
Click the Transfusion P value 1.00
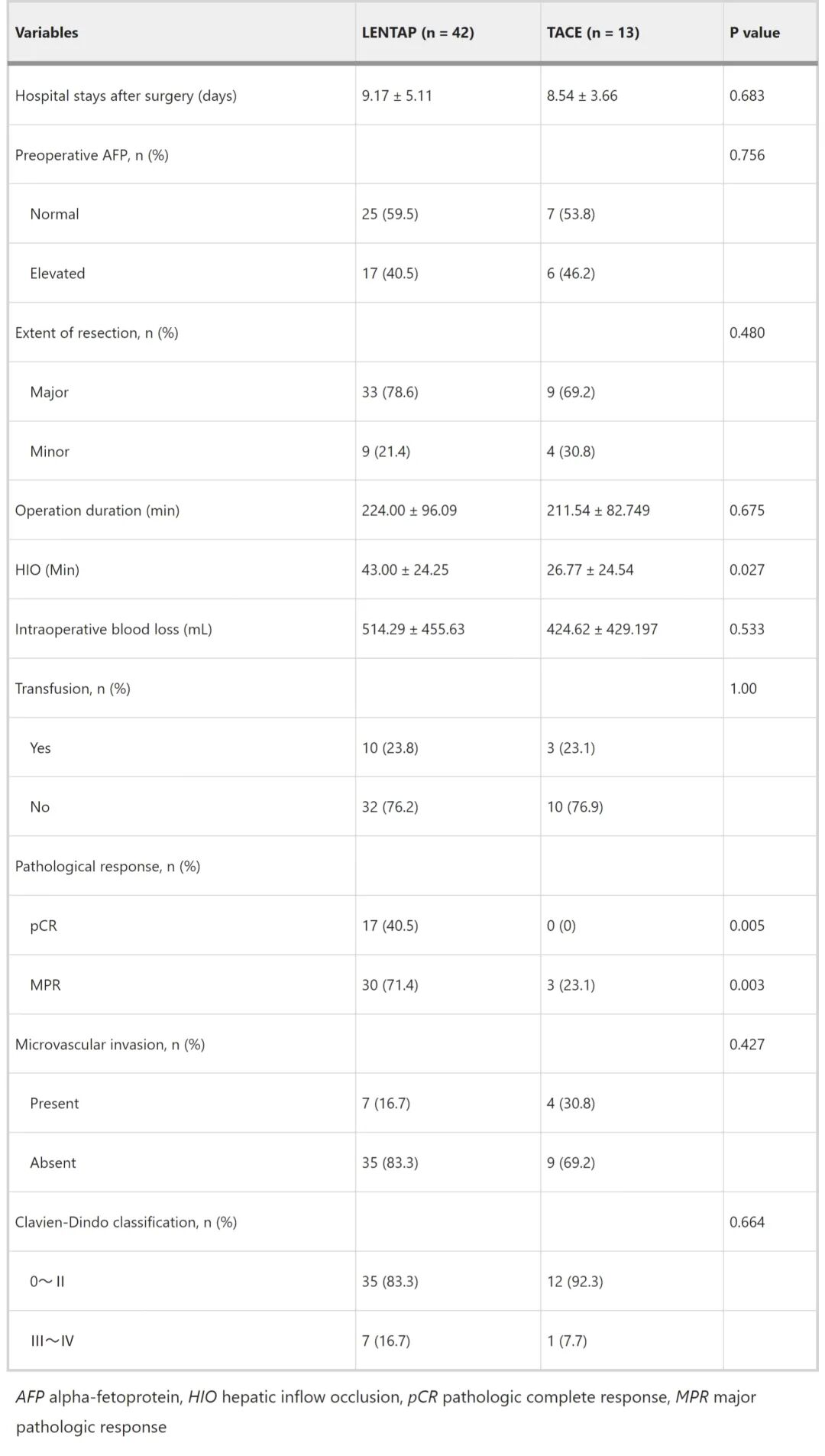pyautogui.click(x=742, y=689)
